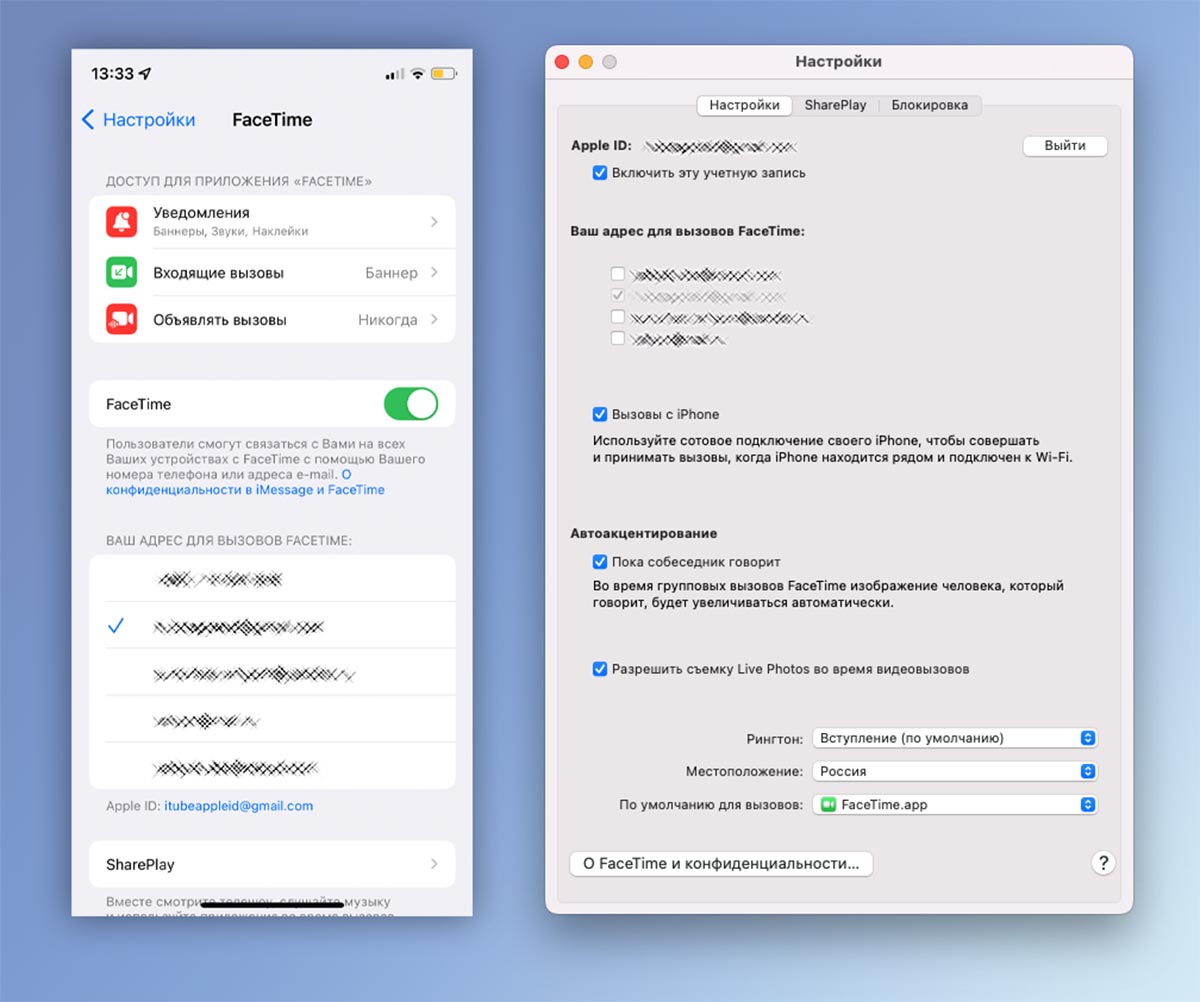
Task: Check the first FaceTime address checkbox on Mac
Action: (618, 273)
